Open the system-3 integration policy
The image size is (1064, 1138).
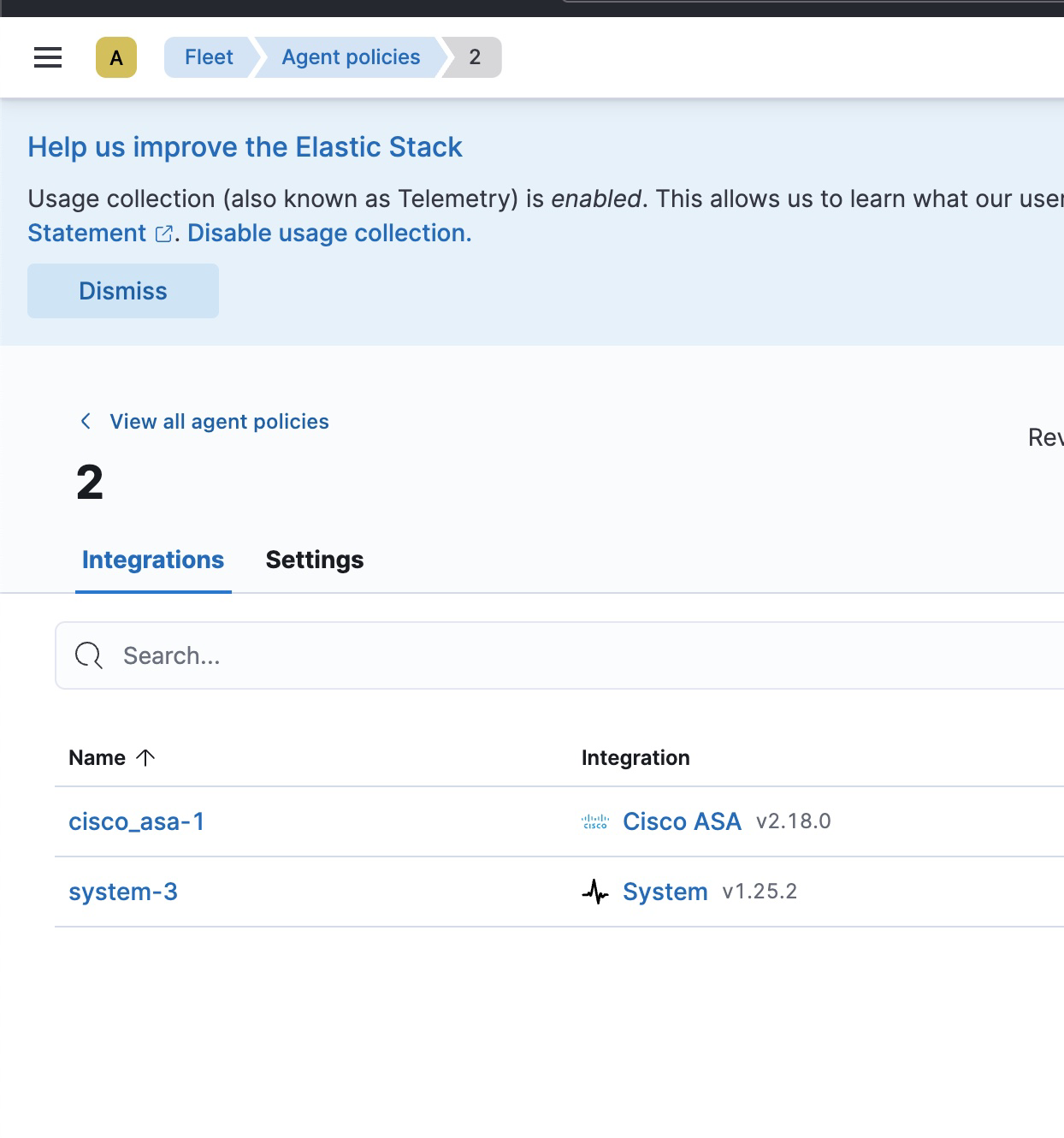click(123, 892)
